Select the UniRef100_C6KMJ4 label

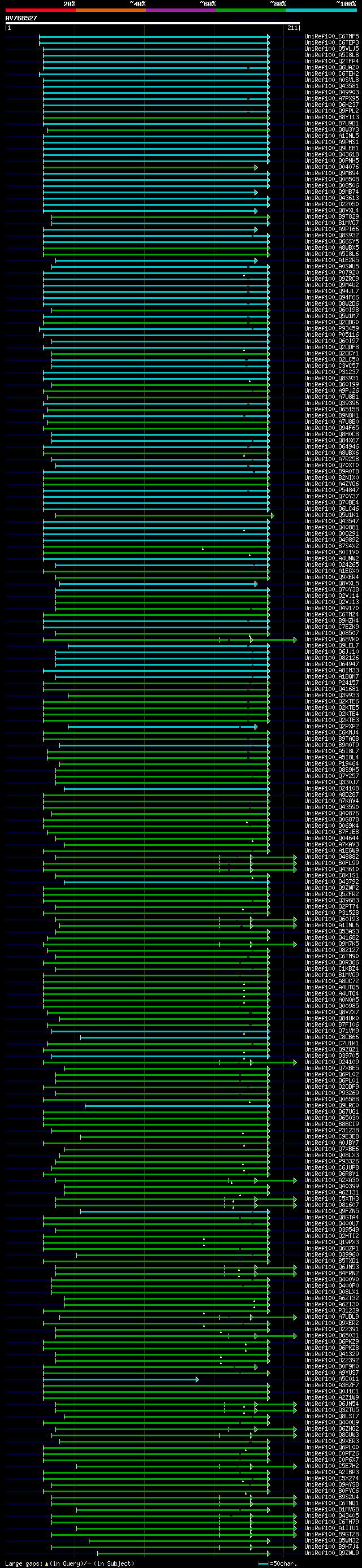[x=331, y=732]
